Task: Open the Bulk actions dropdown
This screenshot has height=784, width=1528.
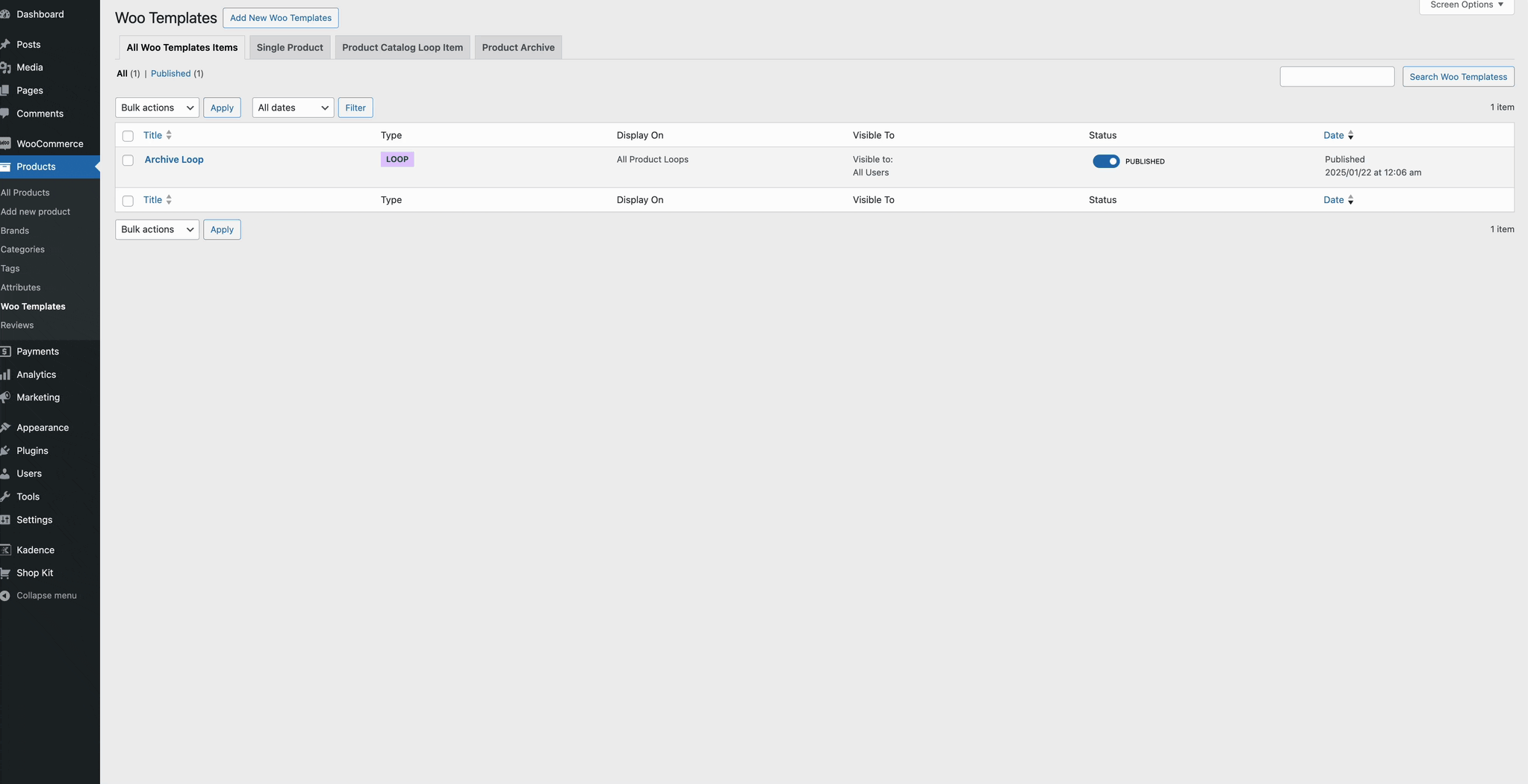Action: pos(156,108)
